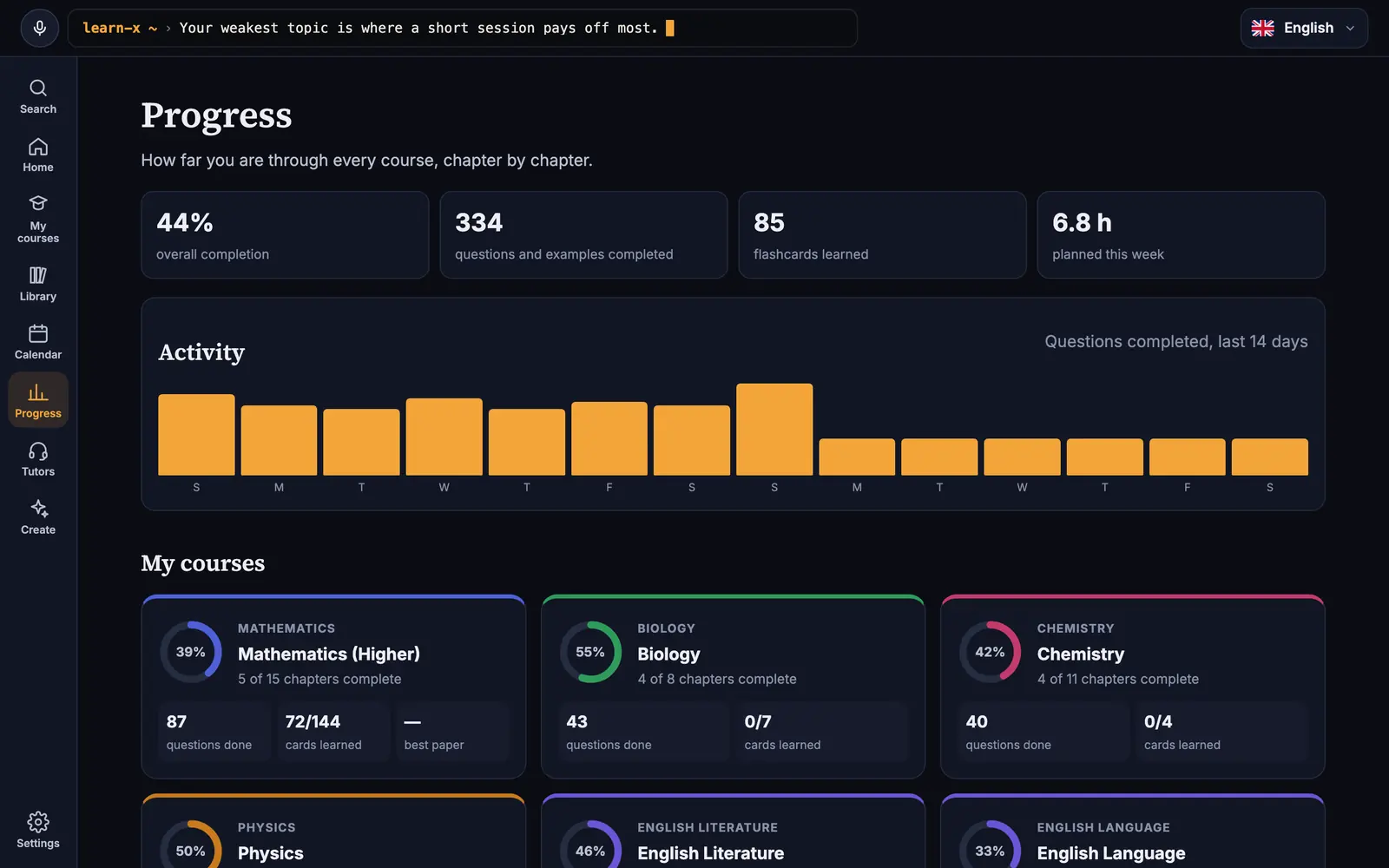Click the Activity heading

pos(201,352)
